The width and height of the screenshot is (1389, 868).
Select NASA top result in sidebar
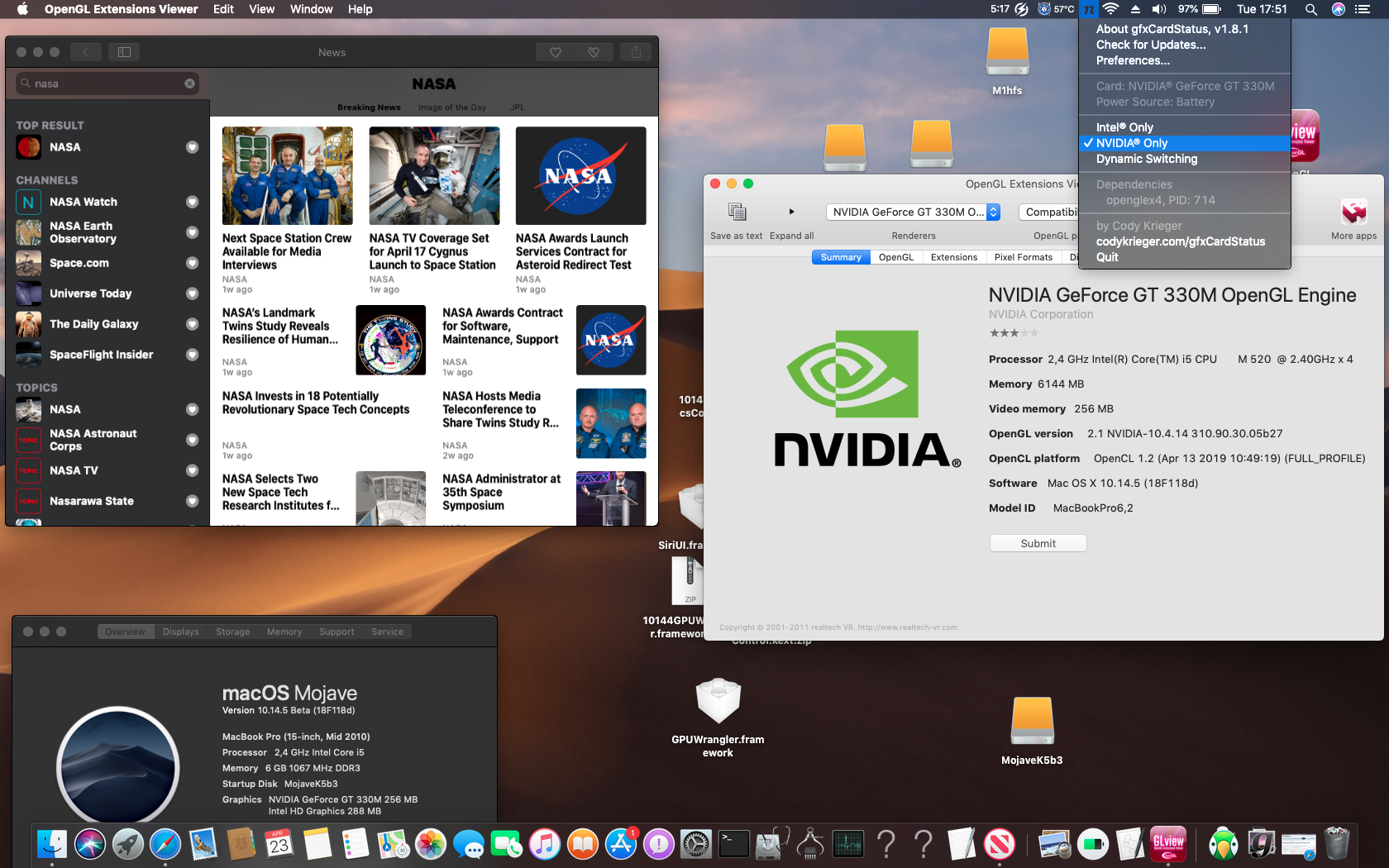(107, 147)
